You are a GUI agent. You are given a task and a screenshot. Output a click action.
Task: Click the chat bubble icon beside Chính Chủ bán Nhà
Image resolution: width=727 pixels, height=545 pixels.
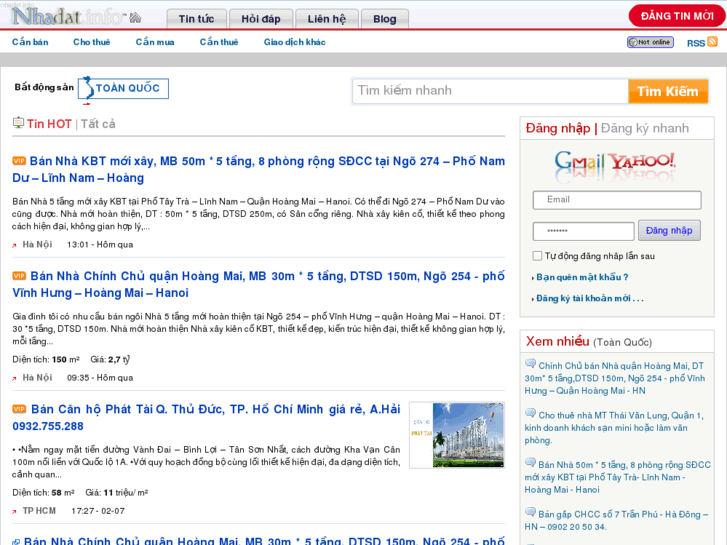click(530, 364)
